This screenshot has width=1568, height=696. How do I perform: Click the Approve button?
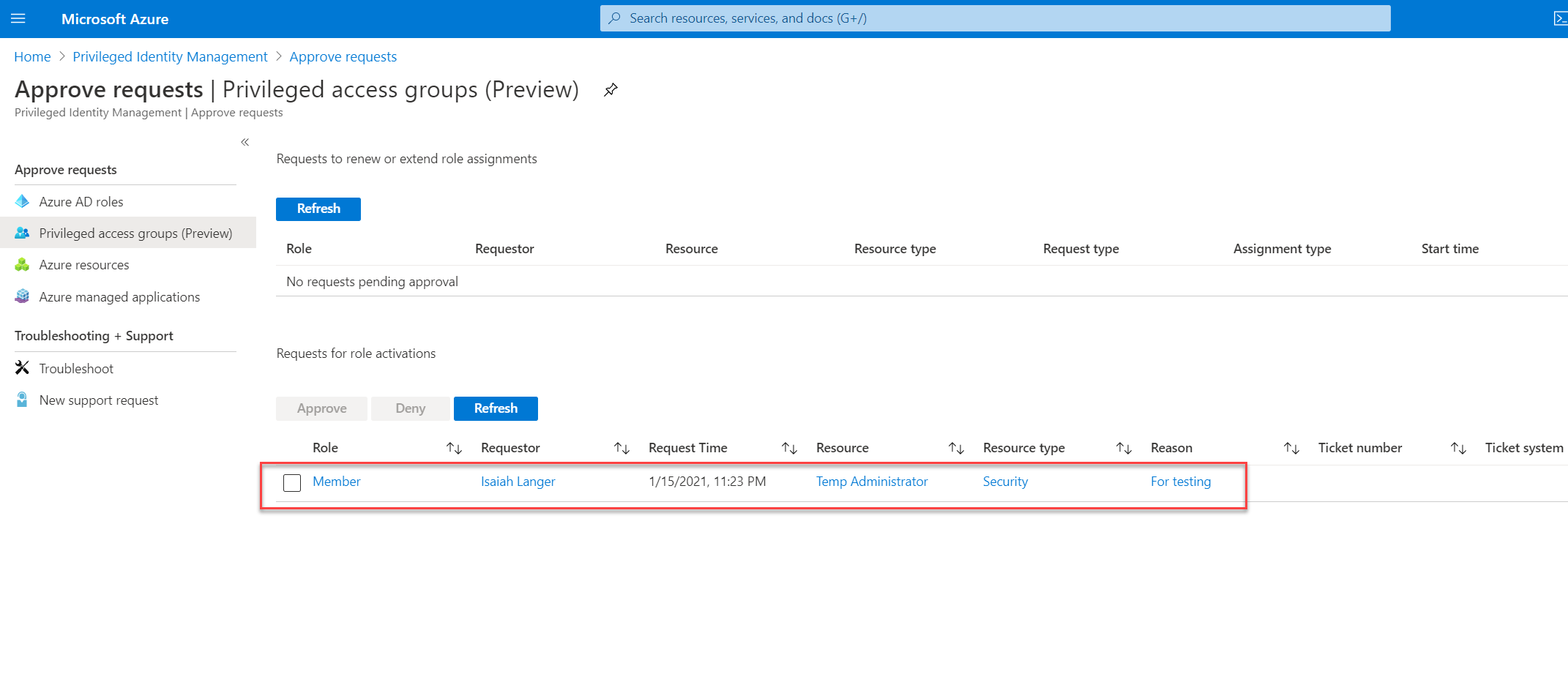click(321, 408)
